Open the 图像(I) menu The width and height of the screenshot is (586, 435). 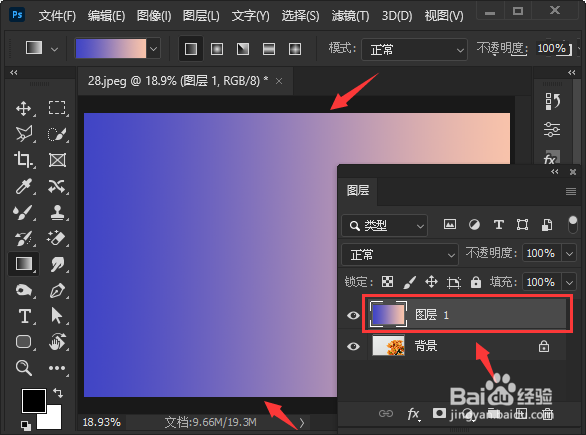[154, 16]
